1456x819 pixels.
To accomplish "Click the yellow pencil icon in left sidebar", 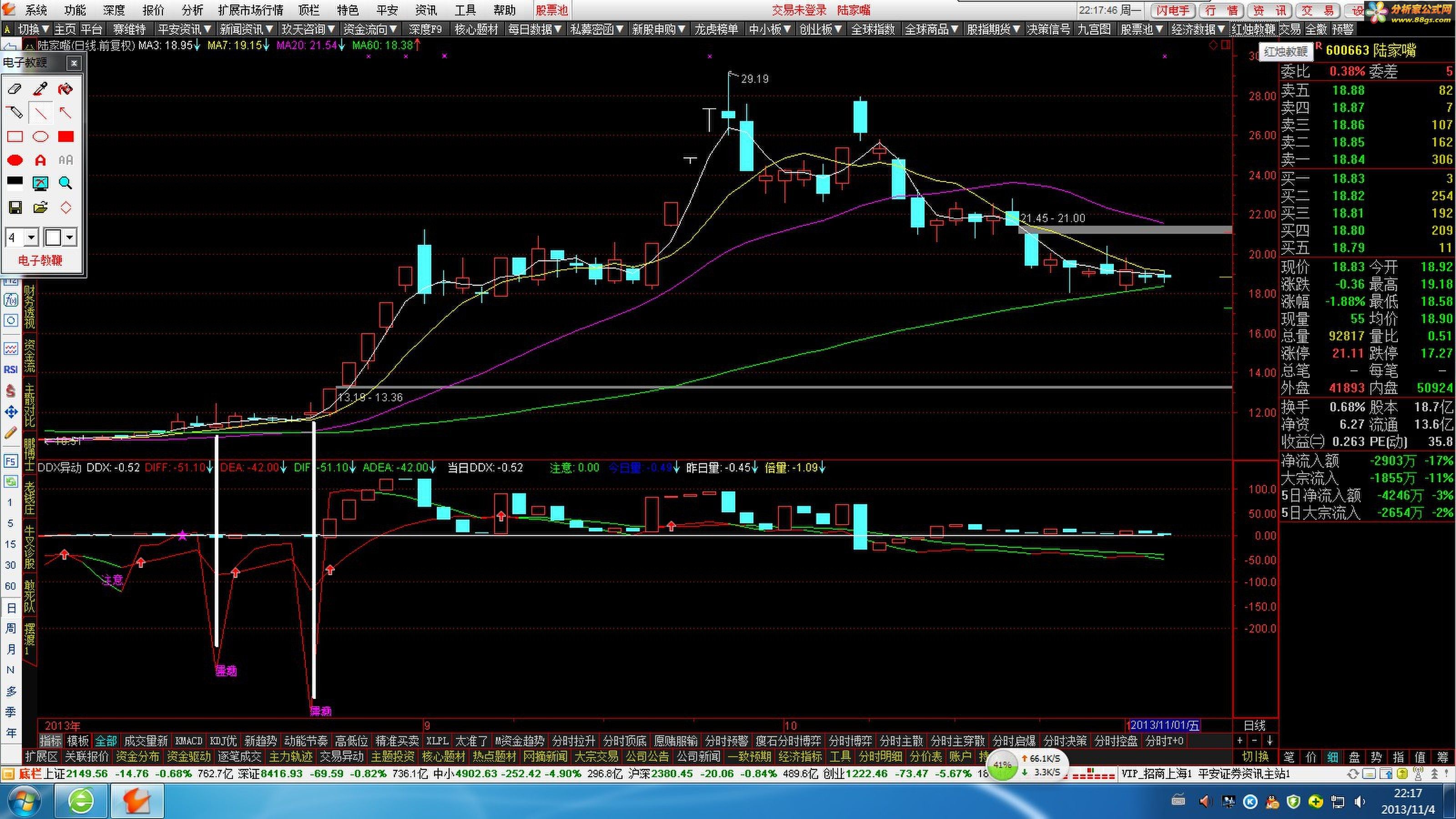I will pyautogui.click(x=11, y=433).
